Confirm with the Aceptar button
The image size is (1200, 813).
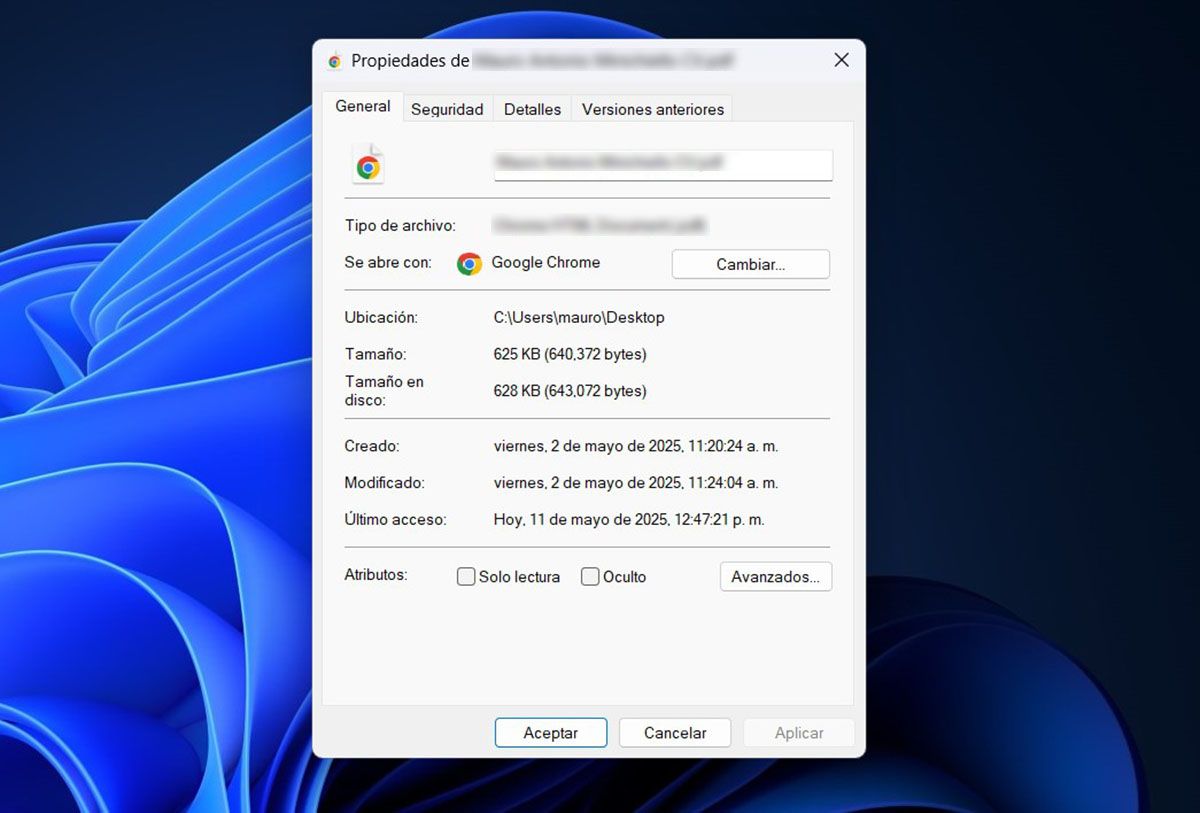click(x=550, y=733)
